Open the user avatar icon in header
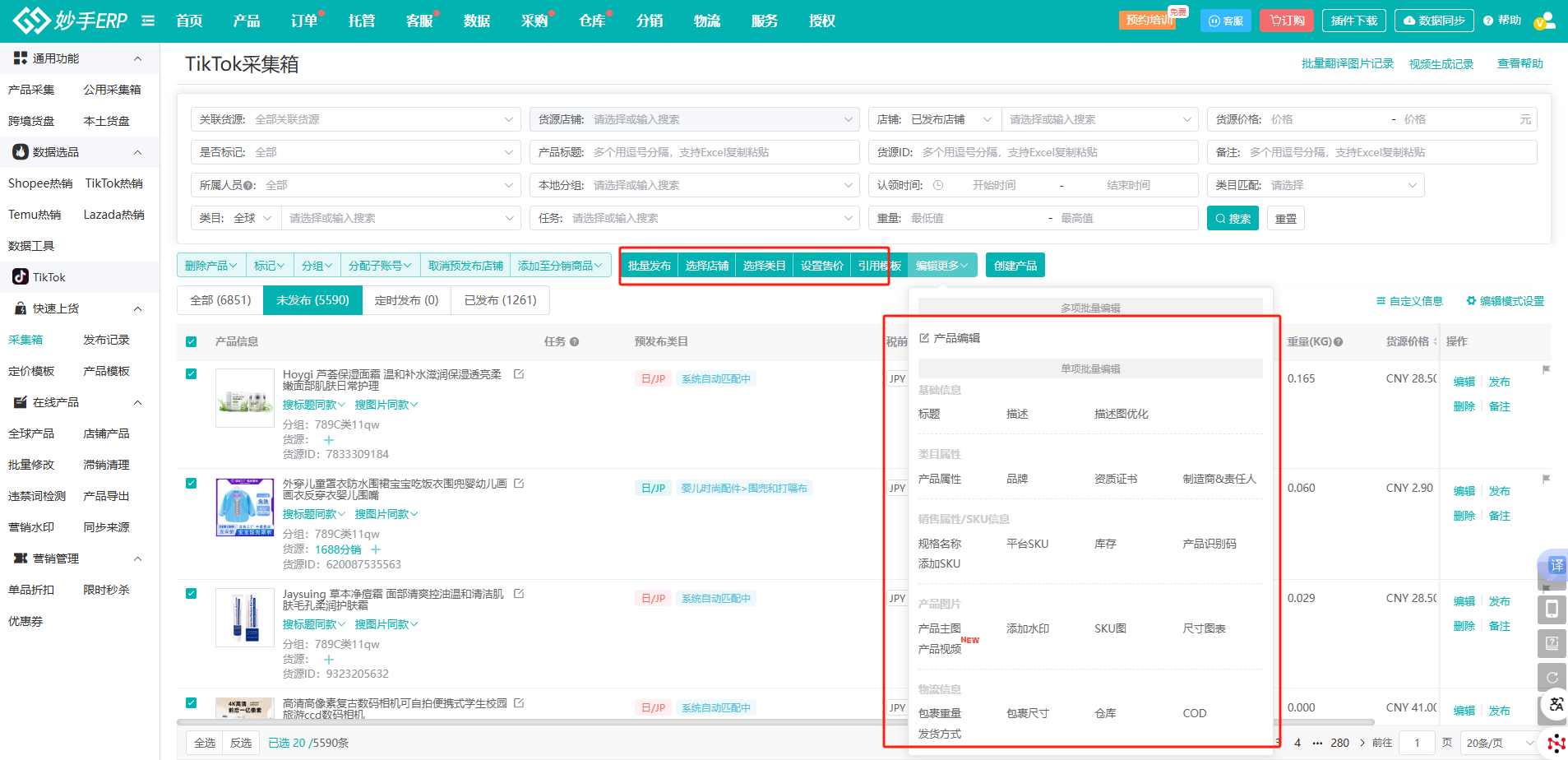 pyautogui.click(x=1544, y=21)
